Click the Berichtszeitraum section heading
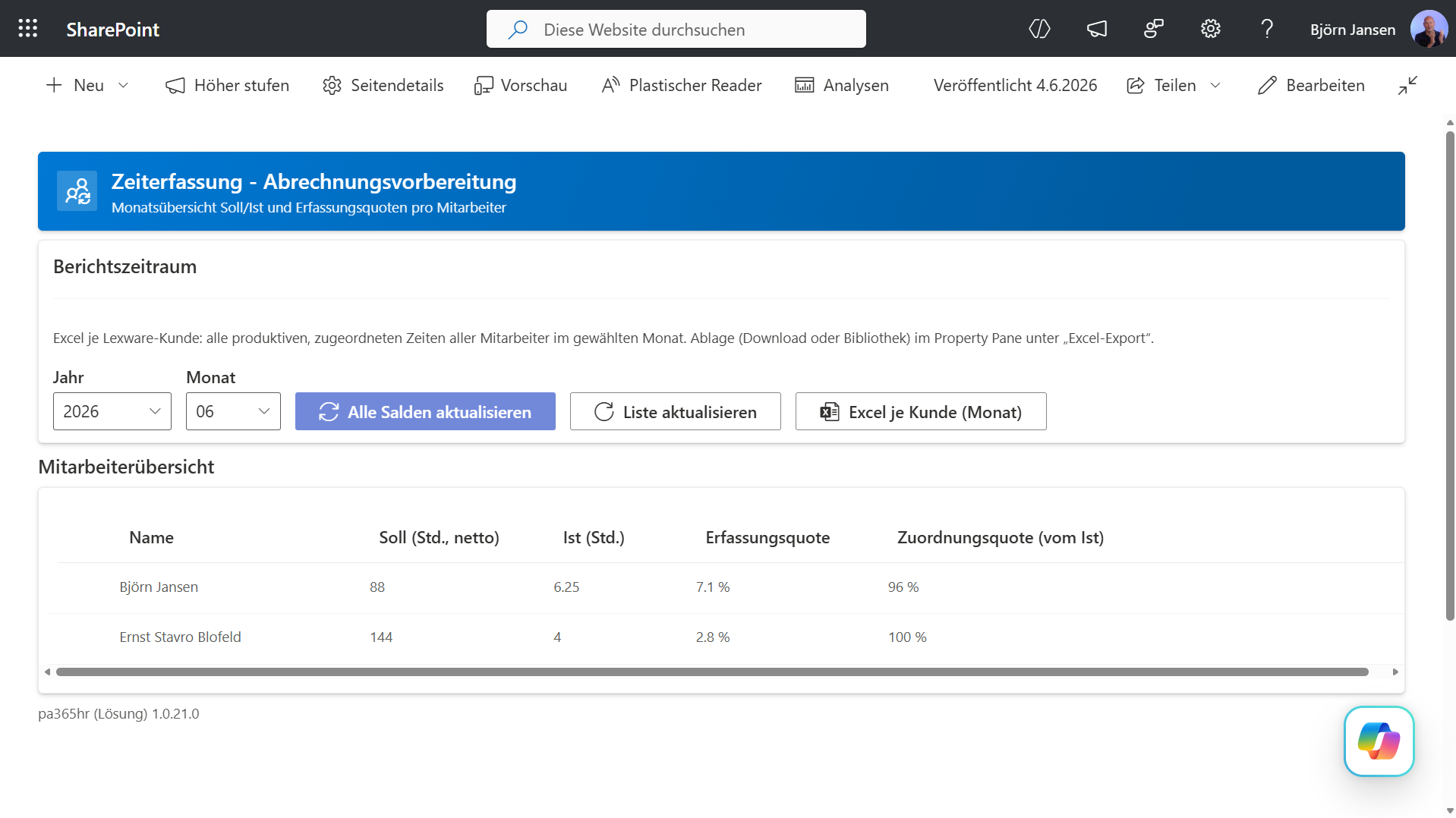 tap(124, 266)
